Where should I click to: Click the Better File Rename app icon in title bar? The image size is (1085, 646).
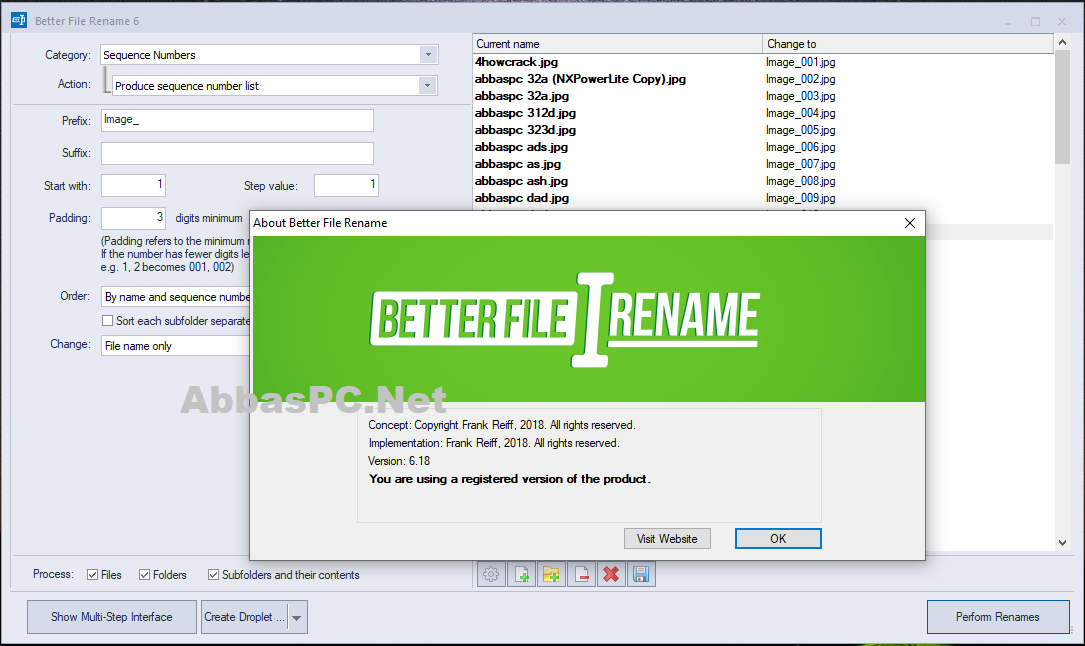[19, 20]
